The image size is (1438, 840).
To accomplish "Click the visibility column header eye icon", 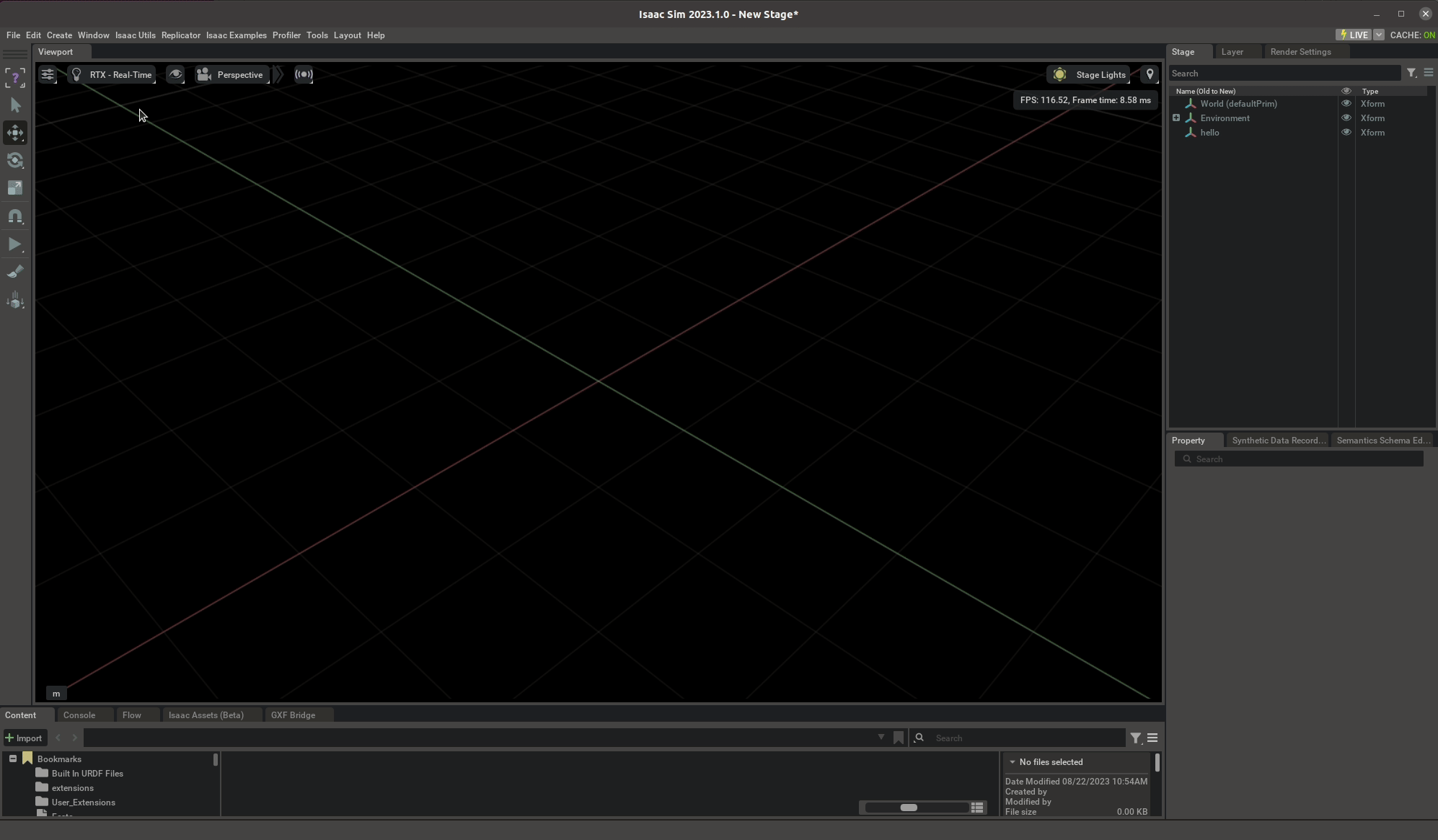I will 1346,91.
